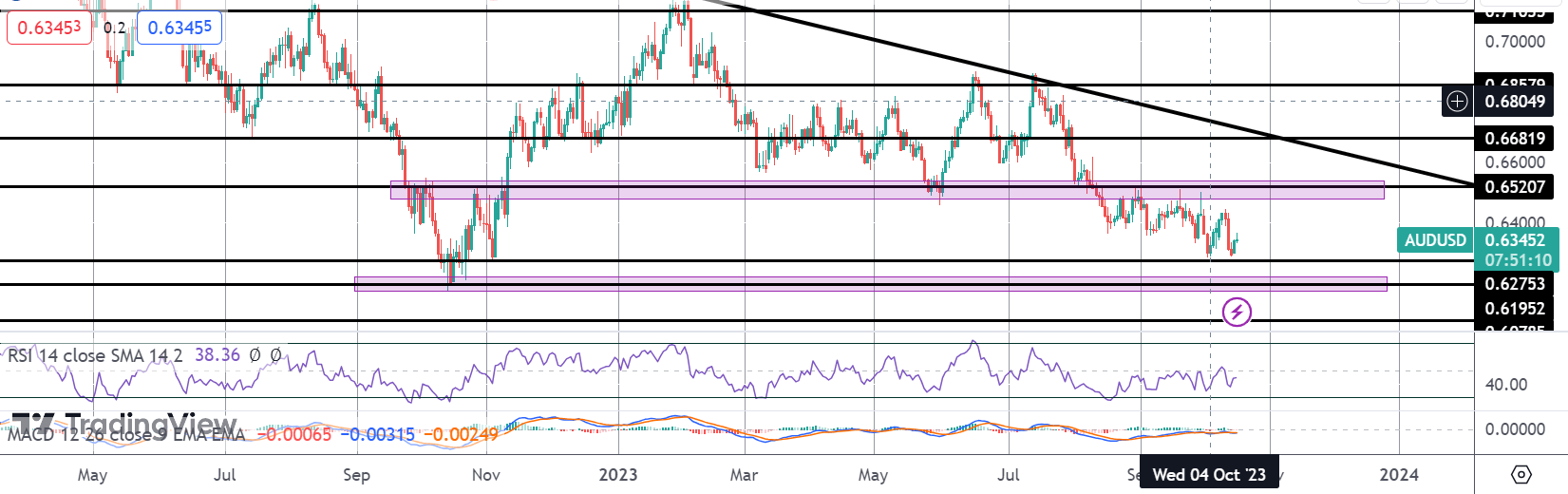The width and height of the screenshot is (1568, 494).
Task: Click the plus icon beside 0.68049
Action: [1457, 101]
